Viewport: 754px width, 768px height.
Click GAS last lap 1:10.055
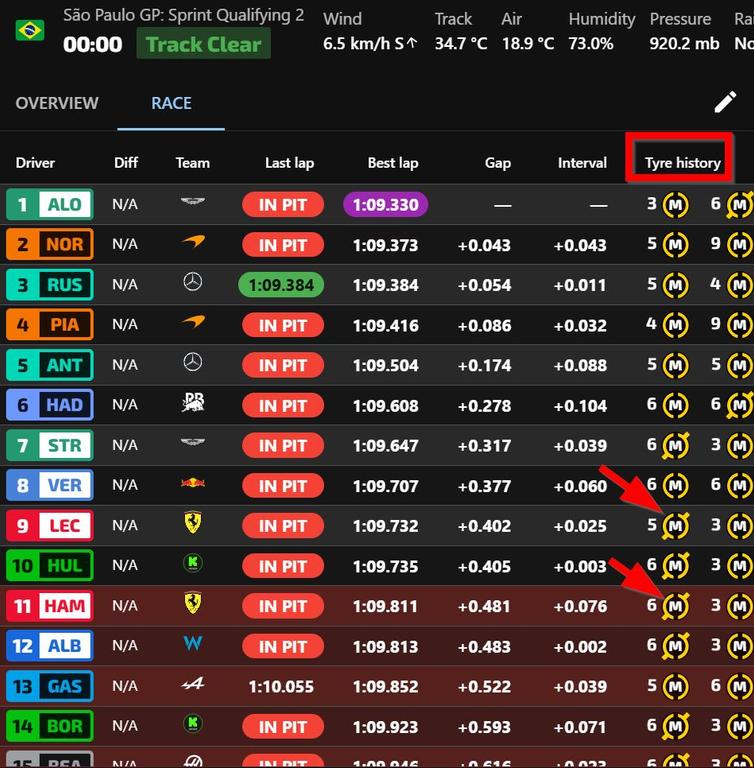[281, 687]
